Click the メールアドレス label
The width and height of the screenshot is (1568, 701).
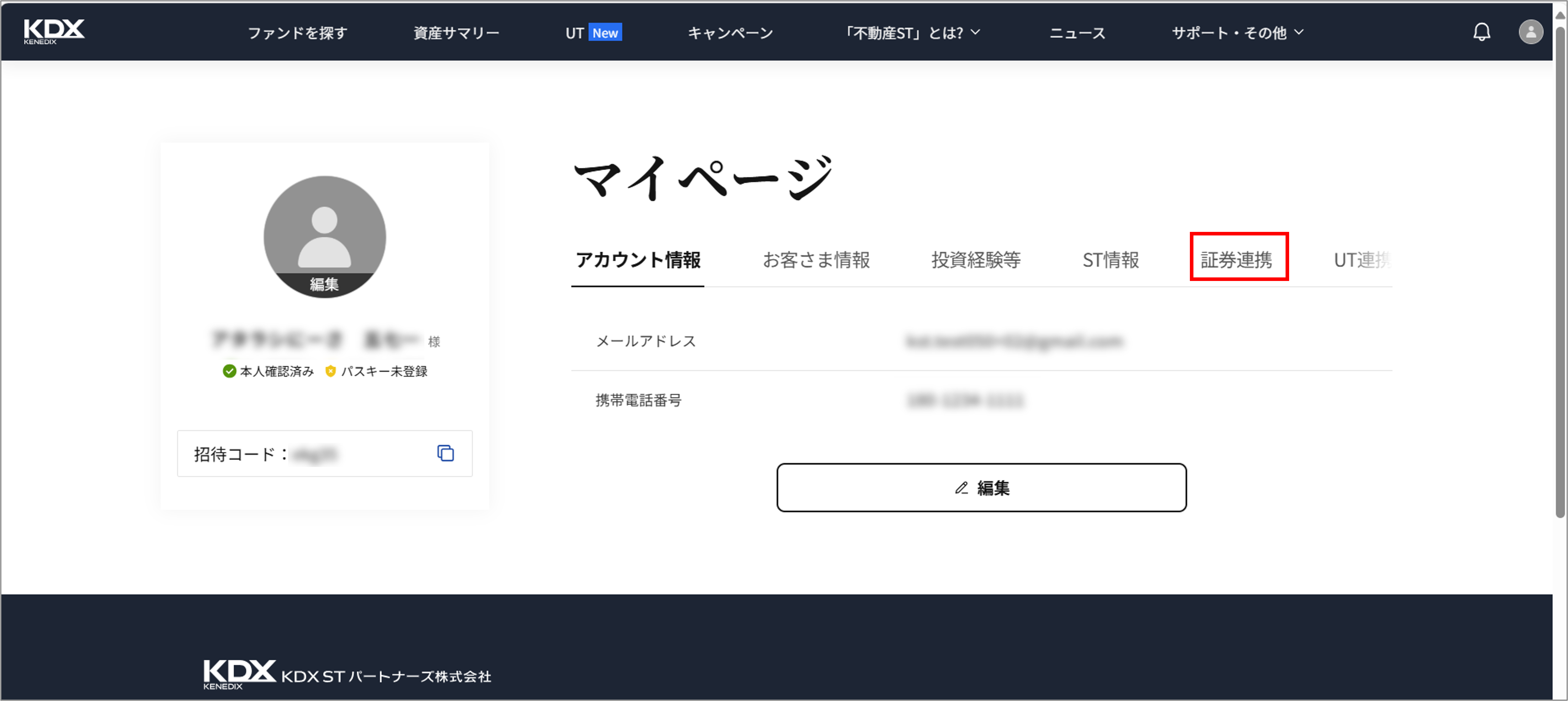click(x=646, y=341)
